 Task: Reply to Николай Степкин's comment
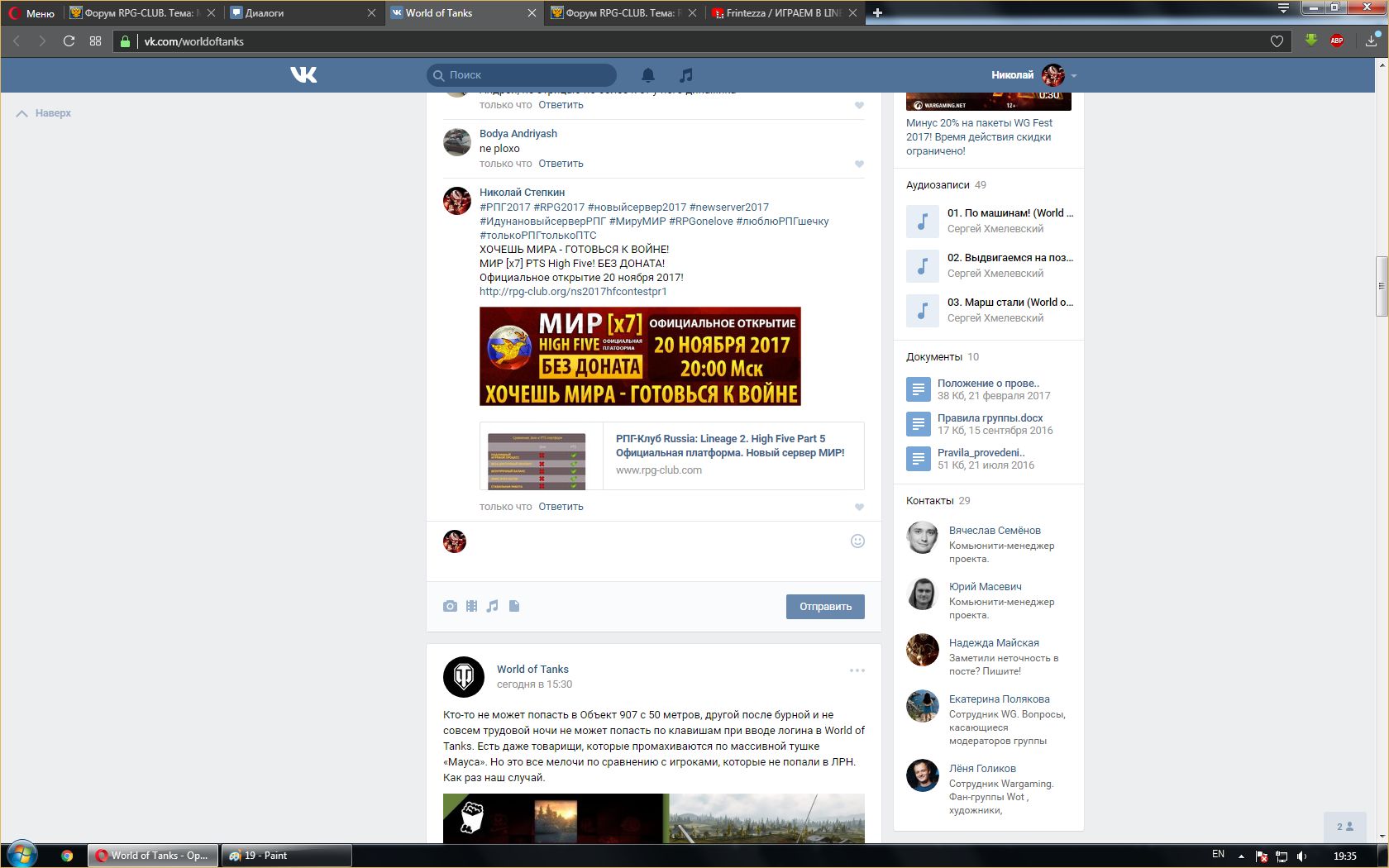click(x=561, y=507)
